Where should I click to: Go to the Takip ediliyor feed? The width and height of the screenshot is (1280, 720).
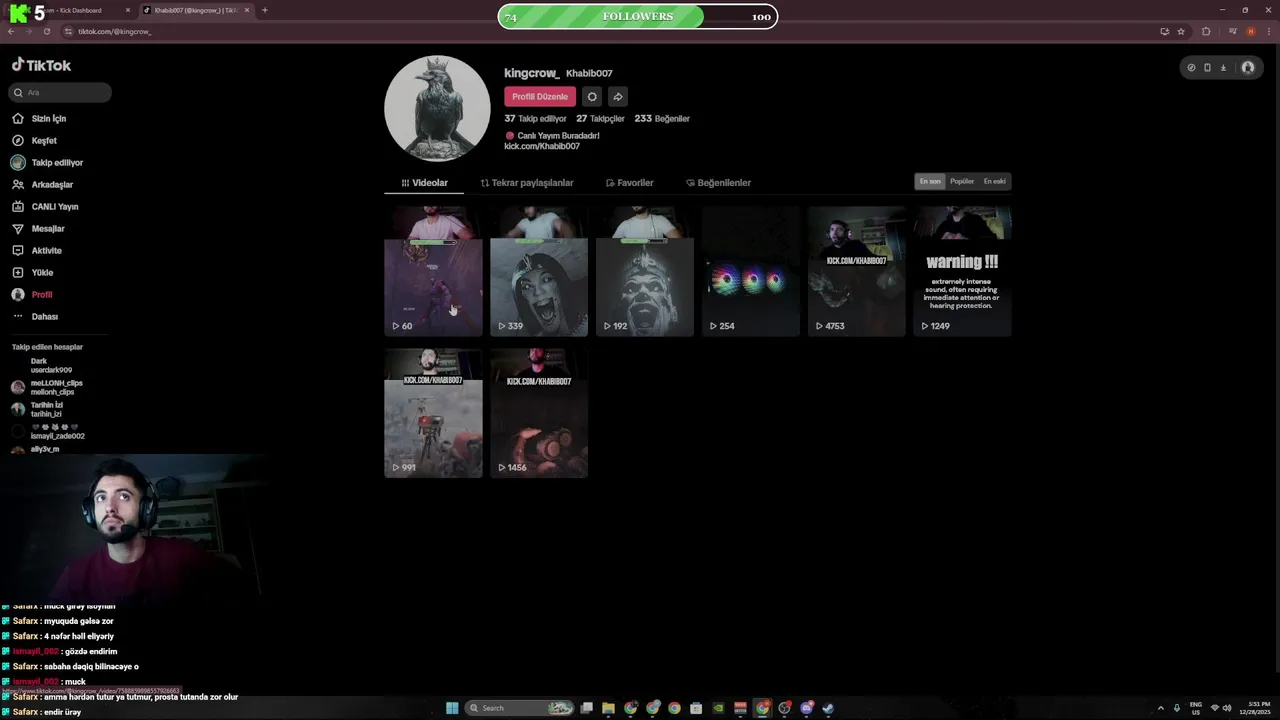47,162
